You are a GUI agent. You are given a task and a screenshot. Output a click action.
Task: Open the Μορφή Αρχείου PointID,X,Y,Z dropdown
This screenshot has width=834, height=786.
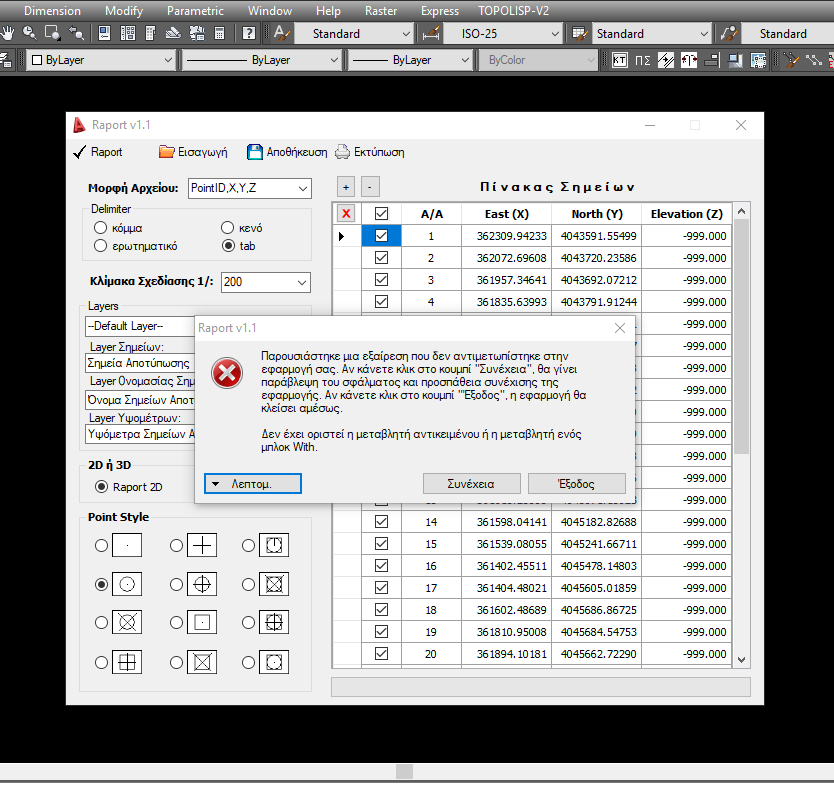click(249, 188)
